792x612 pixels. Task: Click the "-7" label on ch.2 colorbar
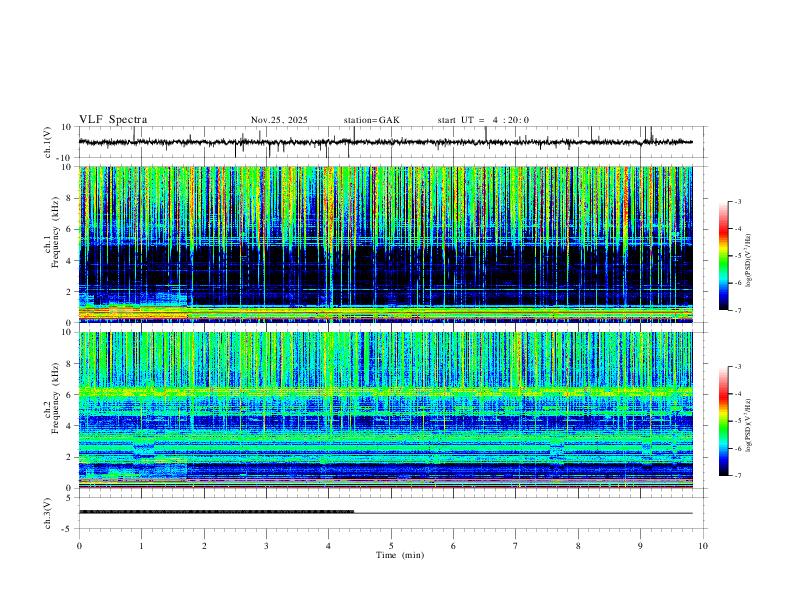point(737,475)
